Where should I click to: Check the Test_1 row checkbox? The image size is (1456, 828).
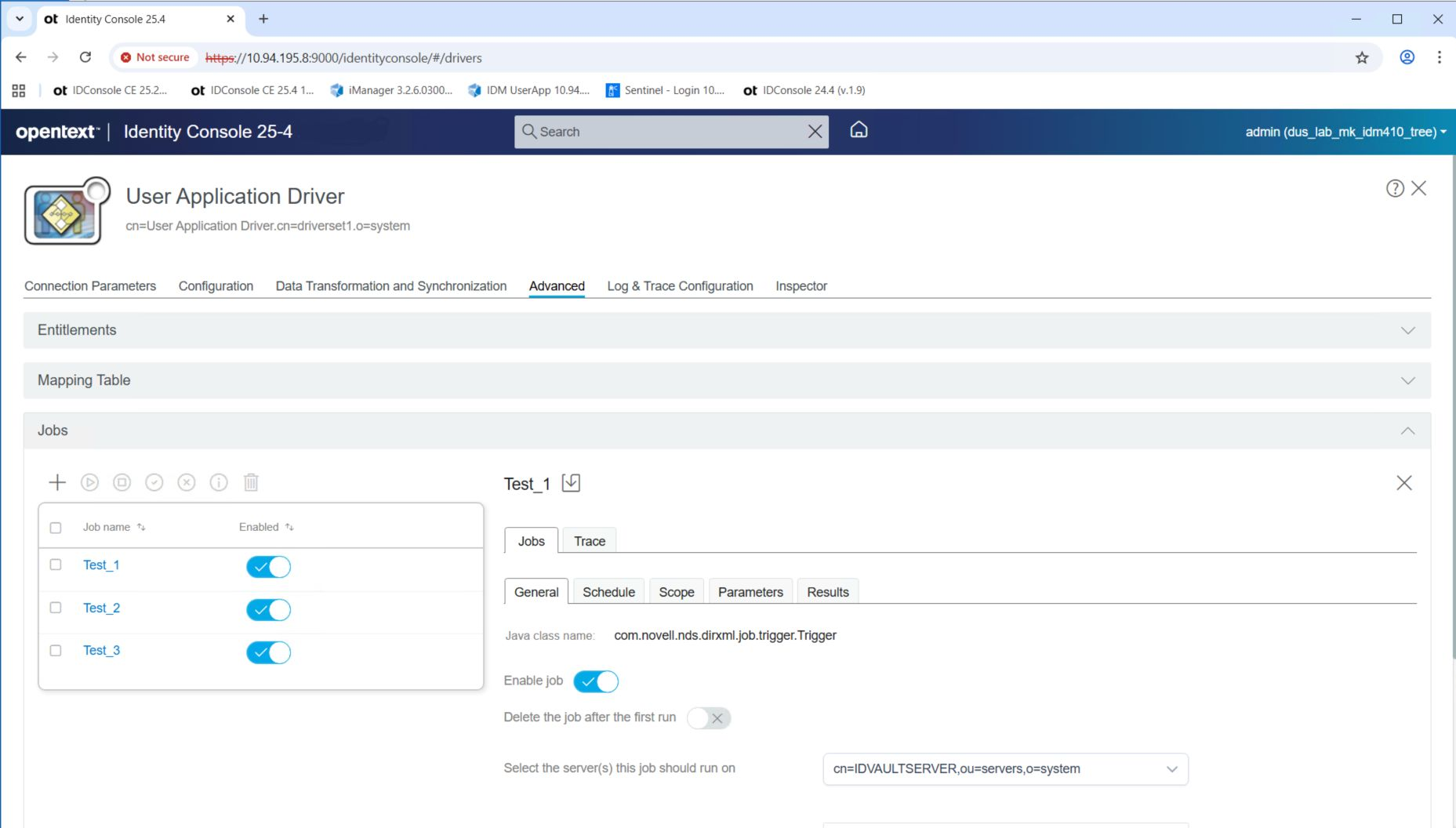pyautogui.click(x=56, y=565)
